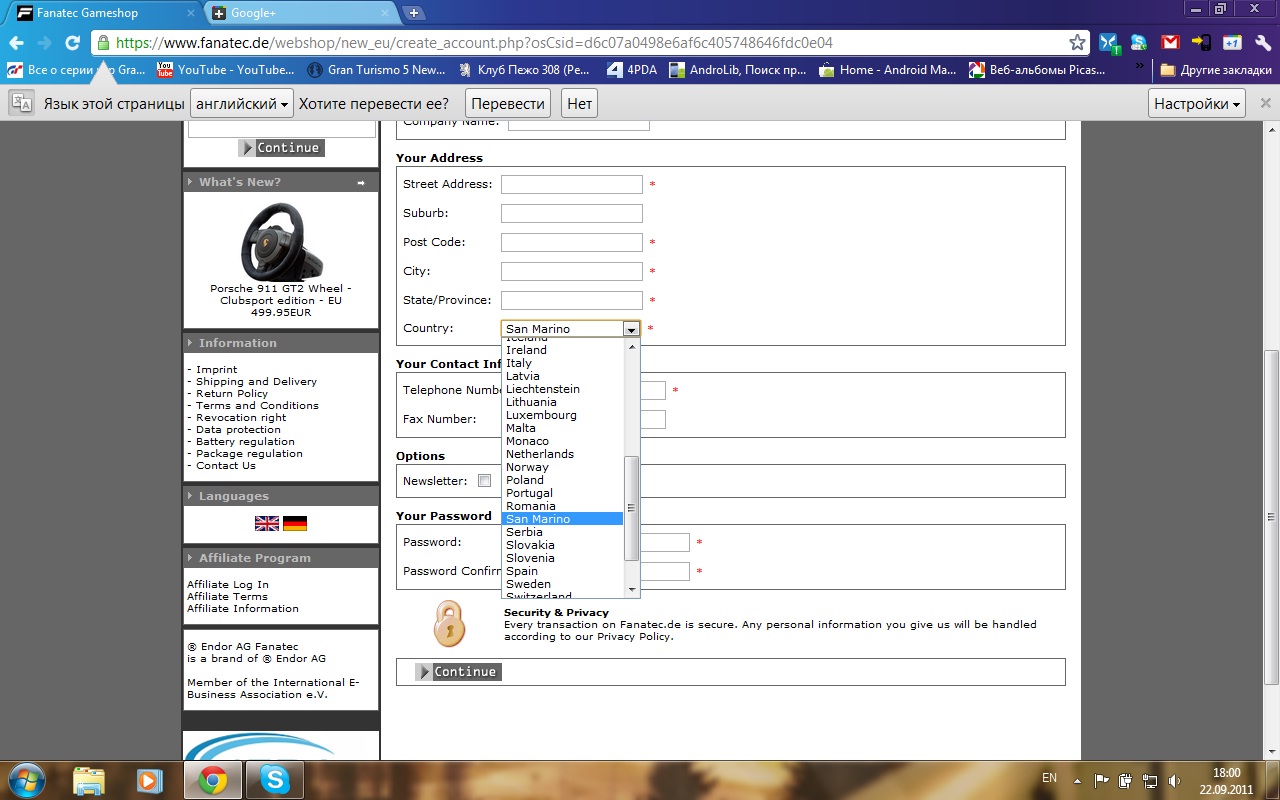Open Skype from the taskbar
This screenshot has height=800, width=1280.
pyautogui.click(x=274, y=780)
